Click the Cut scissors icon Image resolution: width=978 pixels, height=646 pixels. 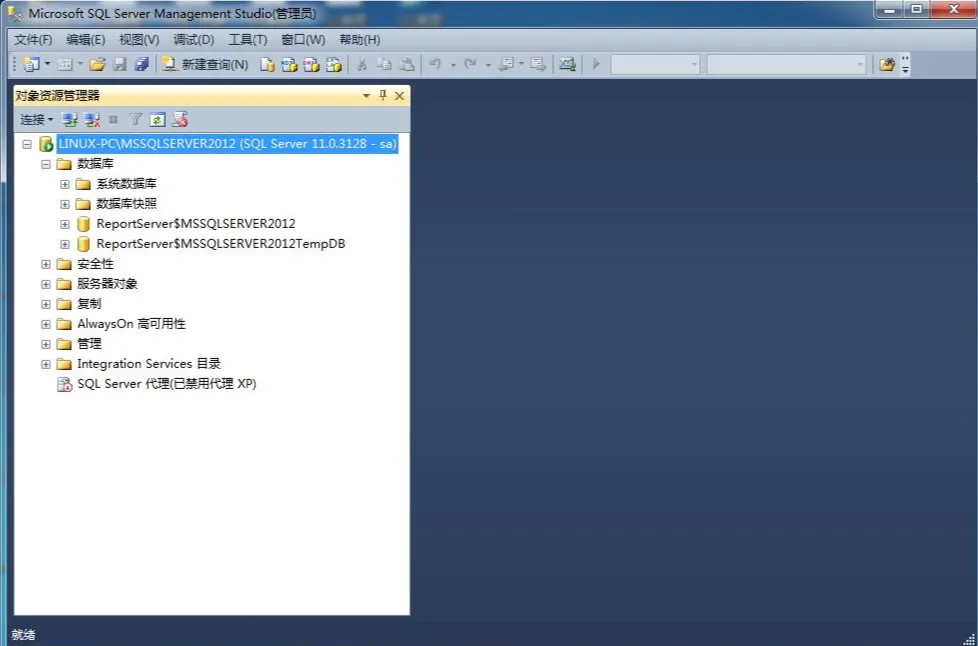click(362, 64)
